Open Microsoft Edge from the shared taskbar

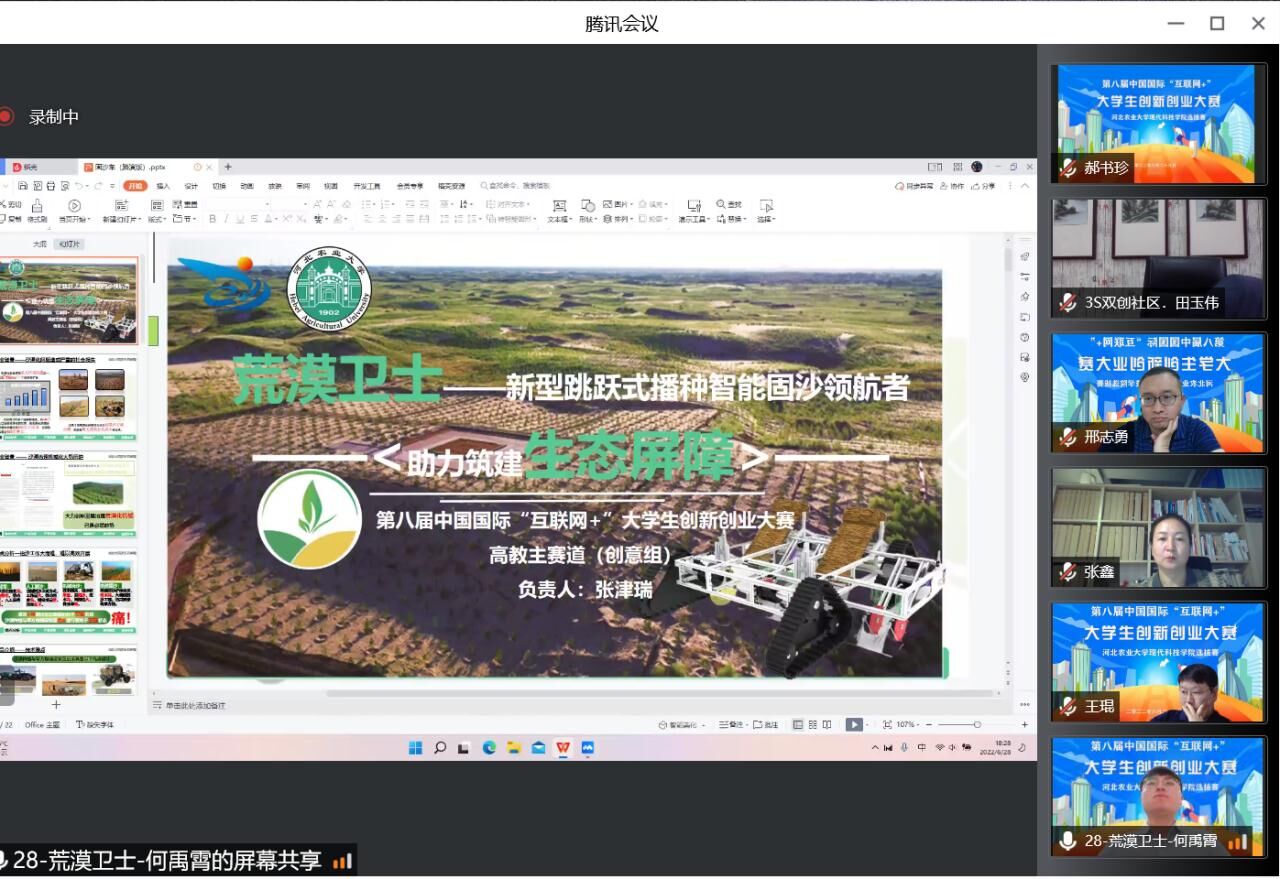(489, 747)
